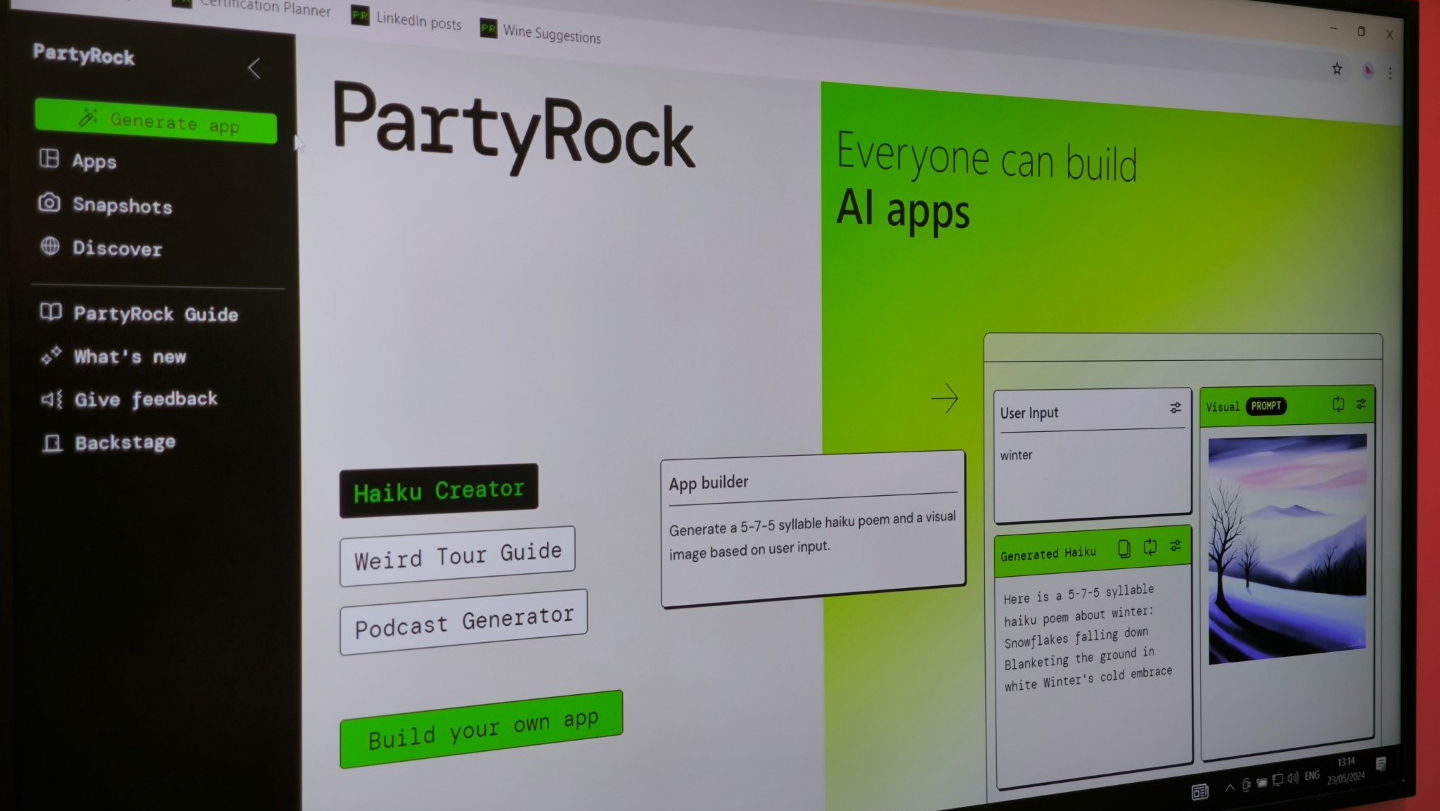Screen dimensions: 1440x811
Task: Go to the Discover page
Action: pos(116,248)
